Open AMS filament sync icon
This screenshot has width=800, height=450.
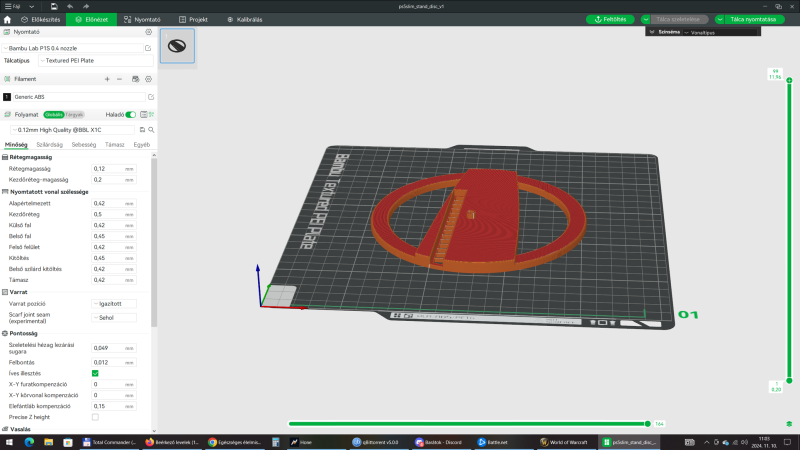click(x=135, y=79)
